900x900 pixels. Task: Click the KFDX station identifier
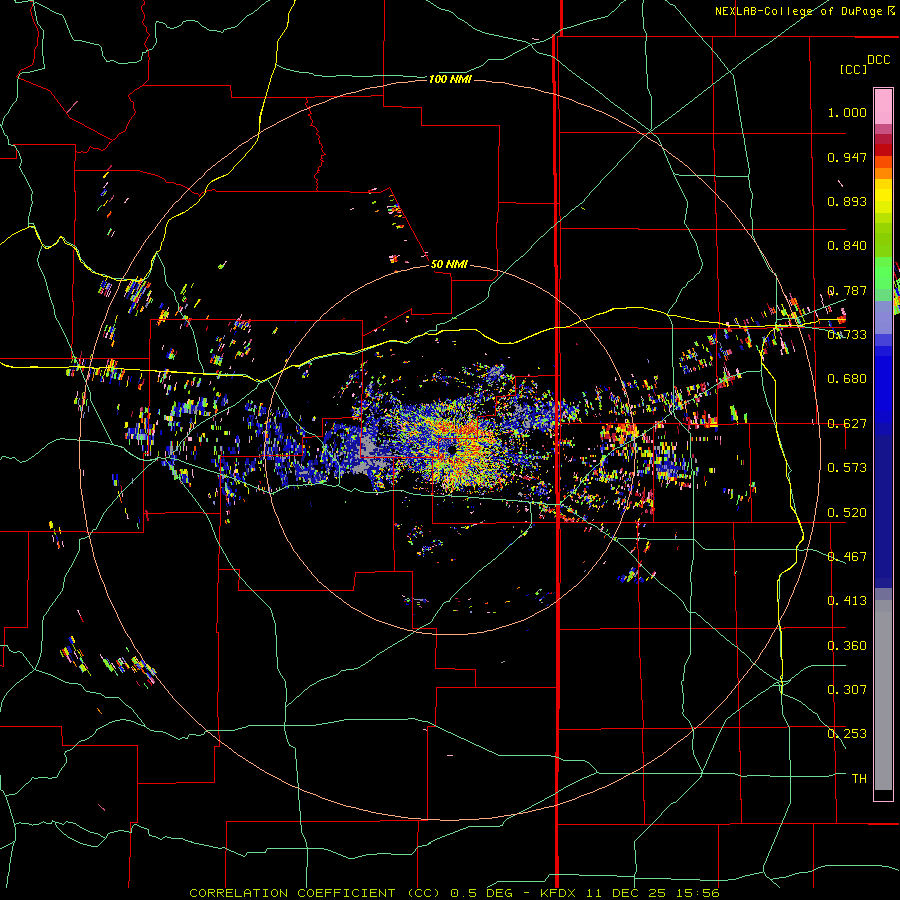tap(558, 893)
